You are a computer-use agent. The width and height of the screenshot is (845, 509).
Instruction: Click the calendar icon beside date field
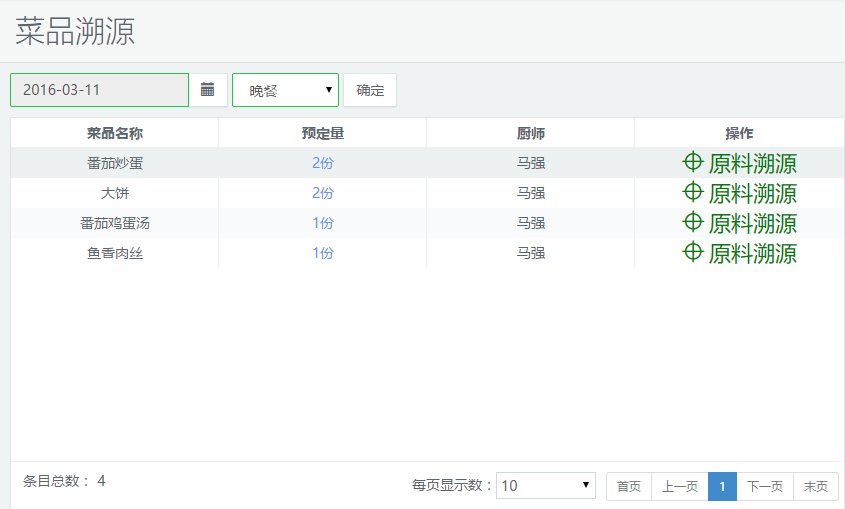pyautogui.click(x=207, y=90)
